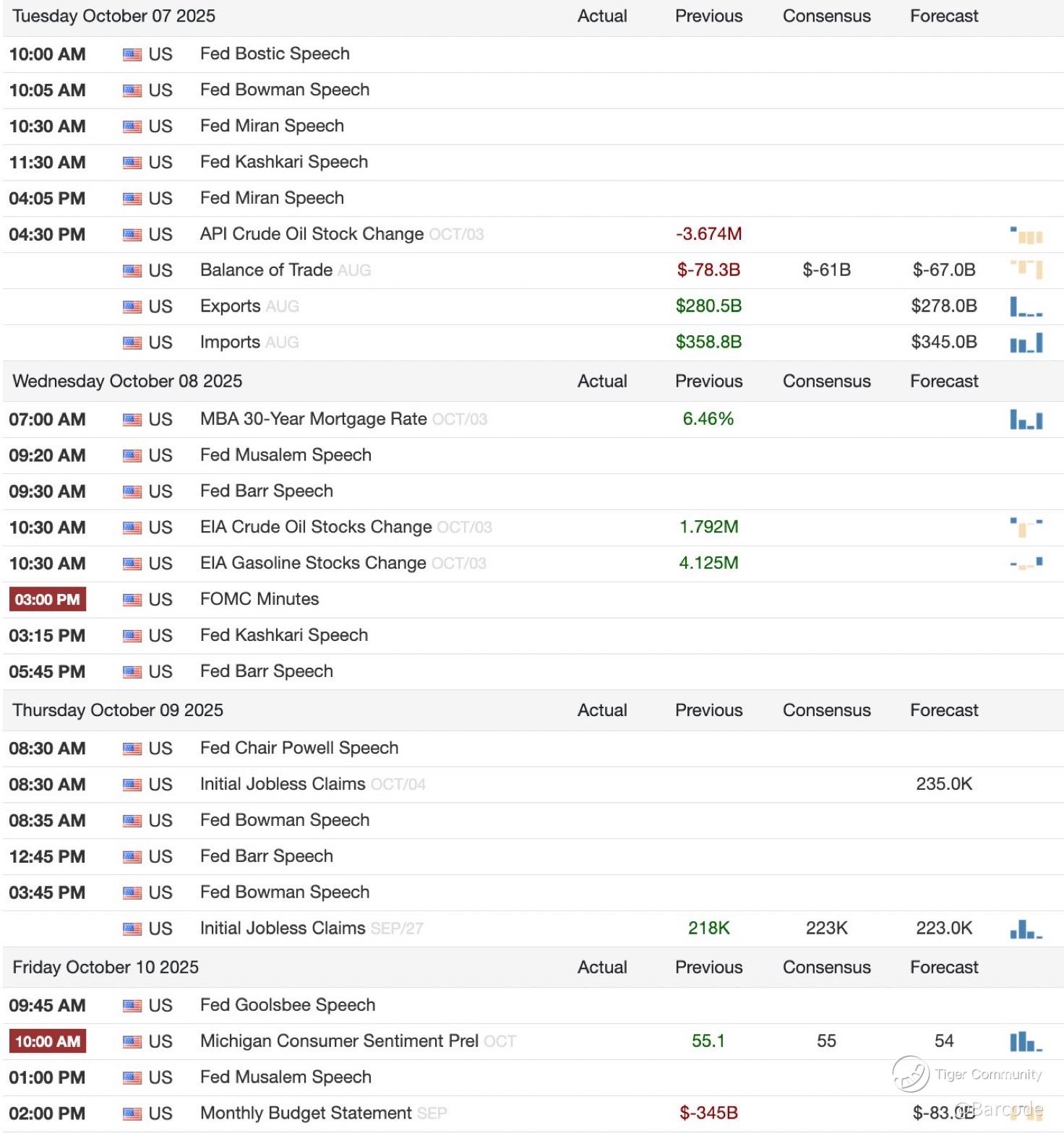1064x1133 pixels.
Task: View the Exports AUG history chart icon
Action: pyautogui.click(x=1026, y=306)
